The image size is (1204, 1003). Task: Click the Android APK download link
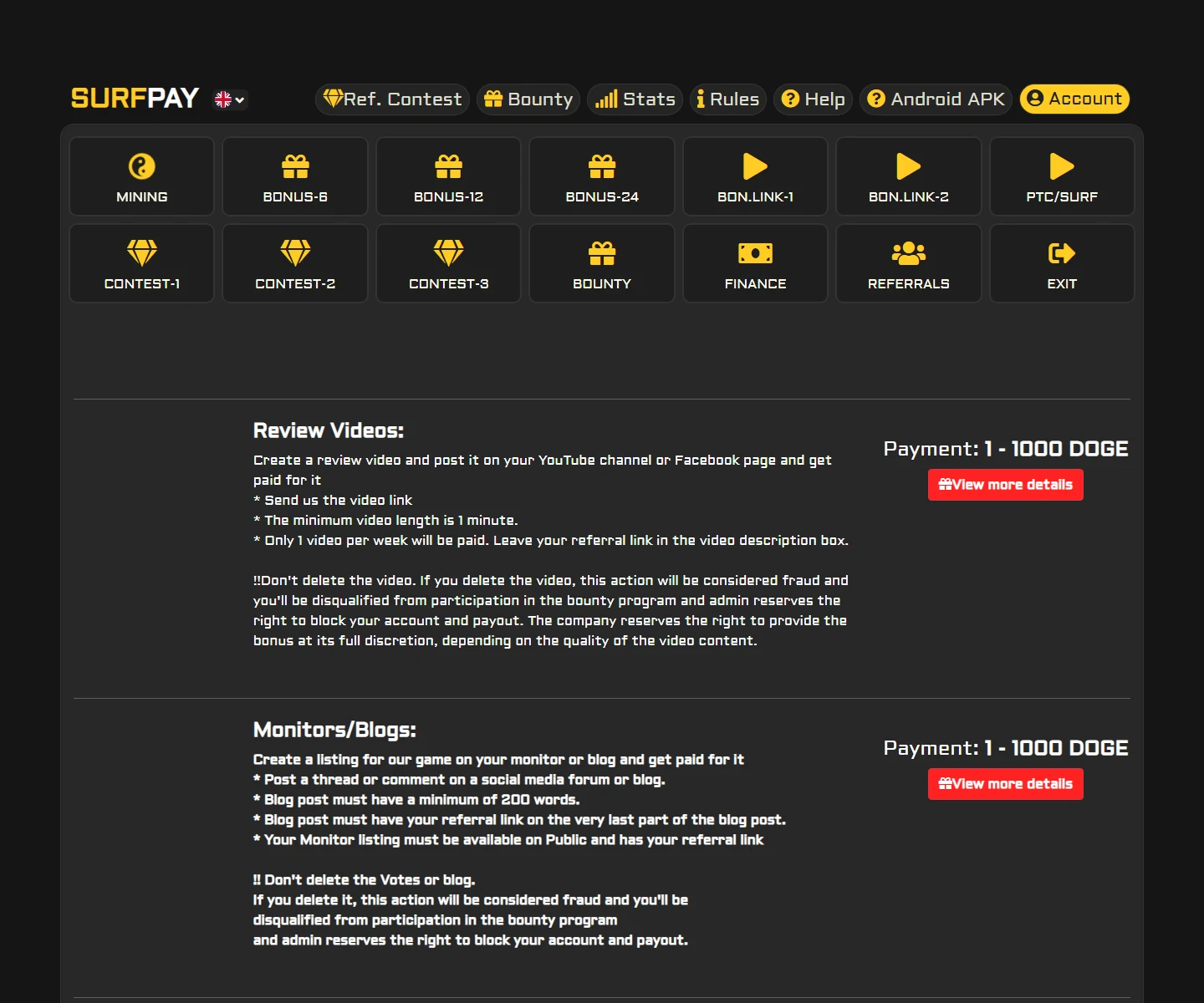coord(936,99)
